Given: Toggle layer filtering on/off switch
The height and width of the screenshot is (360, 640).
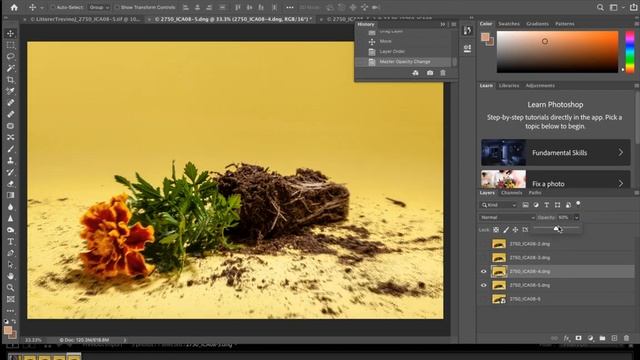Looking at the screenshot, I should click(578, 203).
